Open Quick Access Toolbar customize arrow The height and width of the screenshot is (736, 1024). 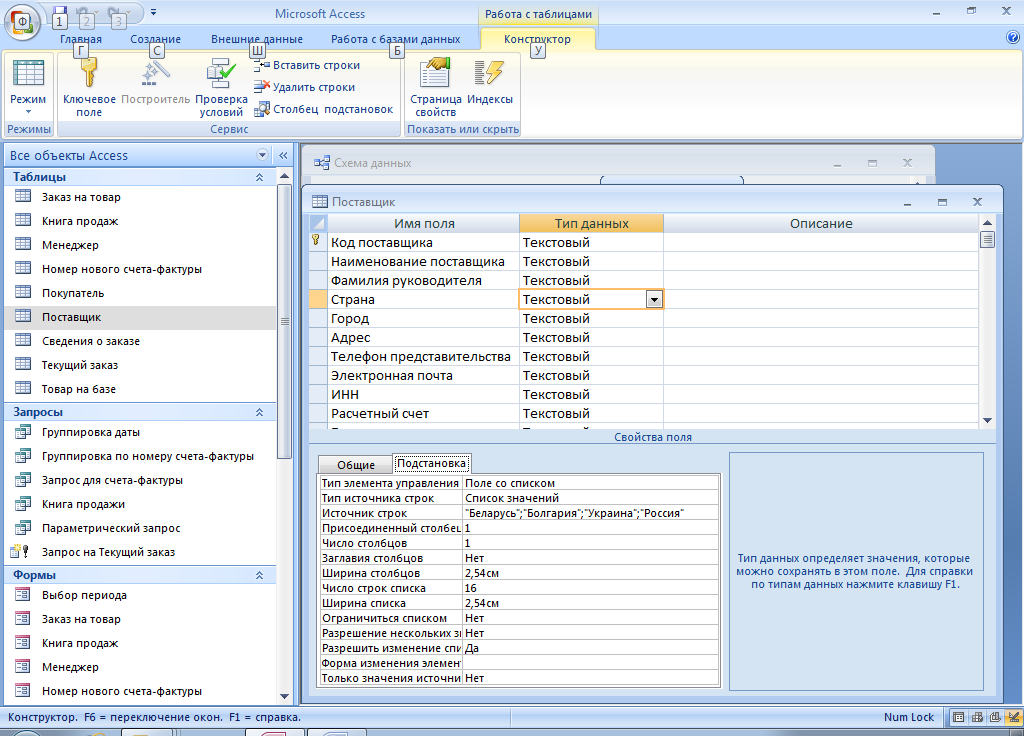pos(153,12)
